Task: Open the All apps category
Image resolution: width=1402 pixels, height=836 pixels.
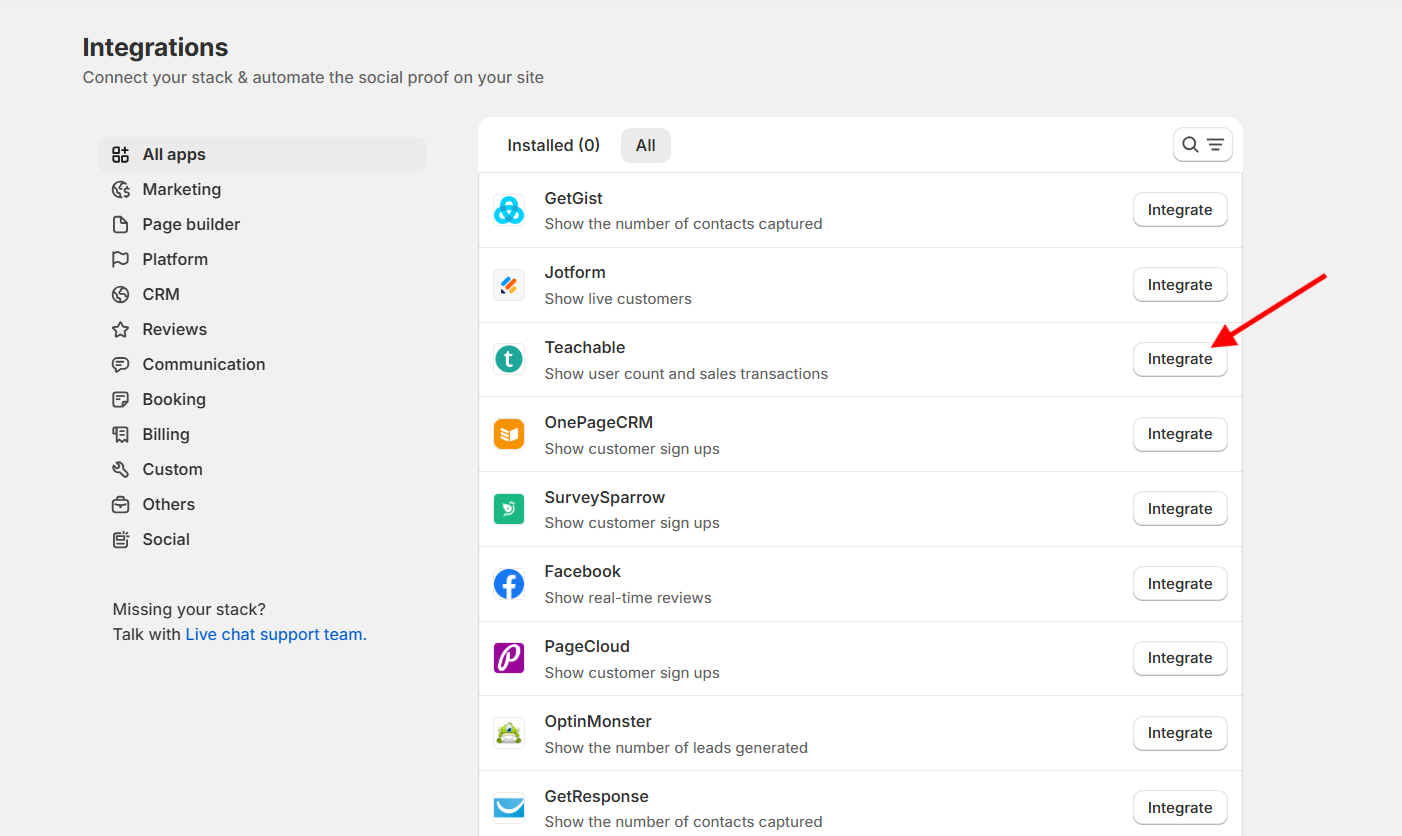Action: pos(262,154)
